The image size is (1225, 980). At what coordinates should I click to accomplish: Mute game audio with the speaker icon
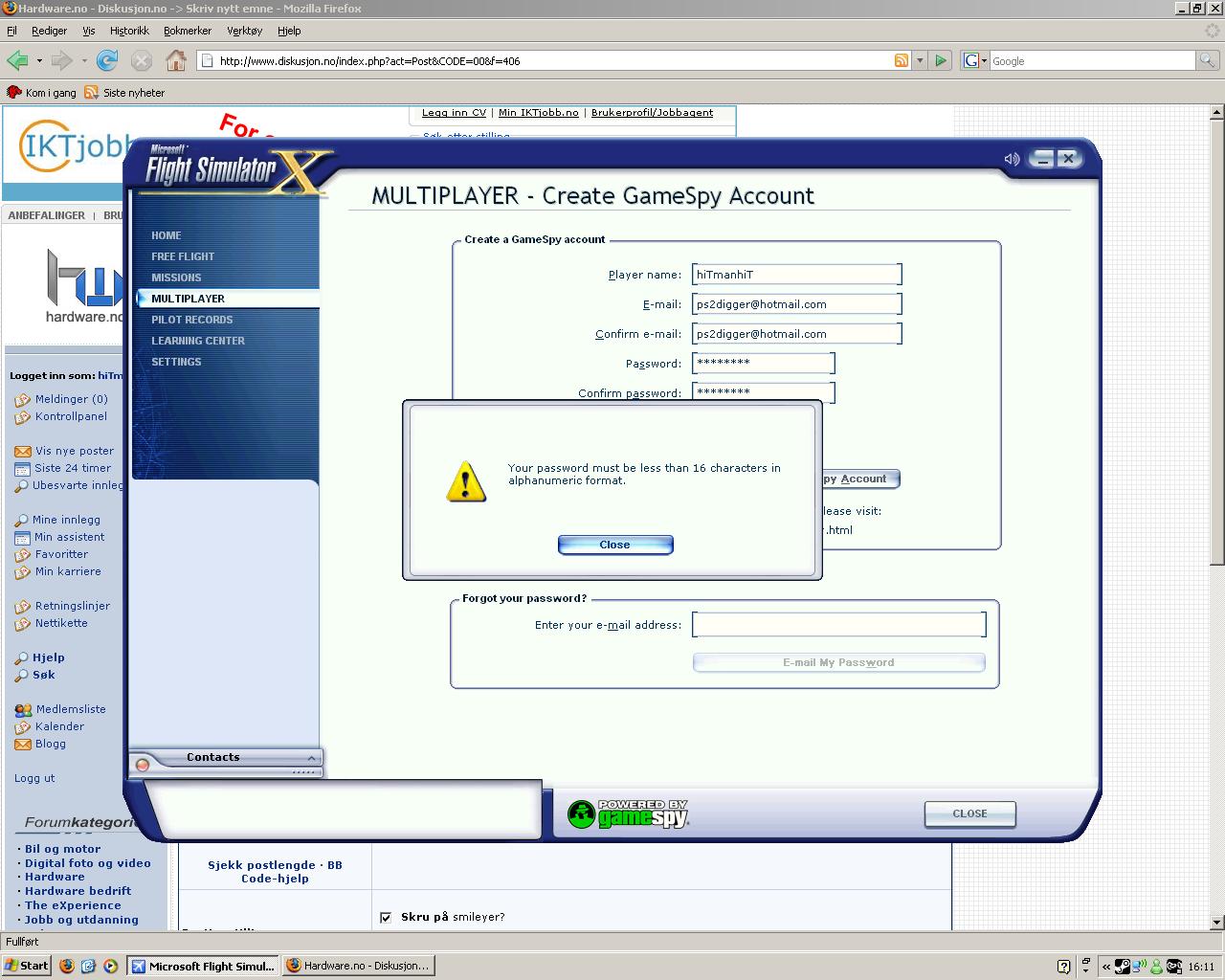[1012, 159]
